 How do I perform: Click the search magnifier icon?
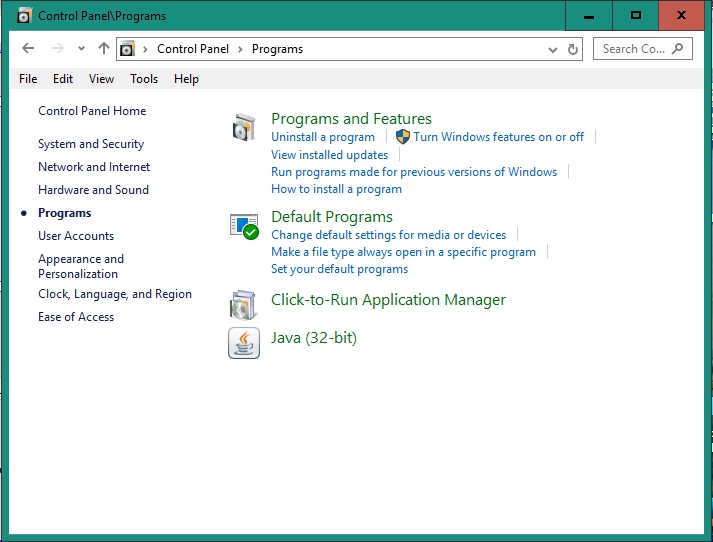click(x=678, y=48)
